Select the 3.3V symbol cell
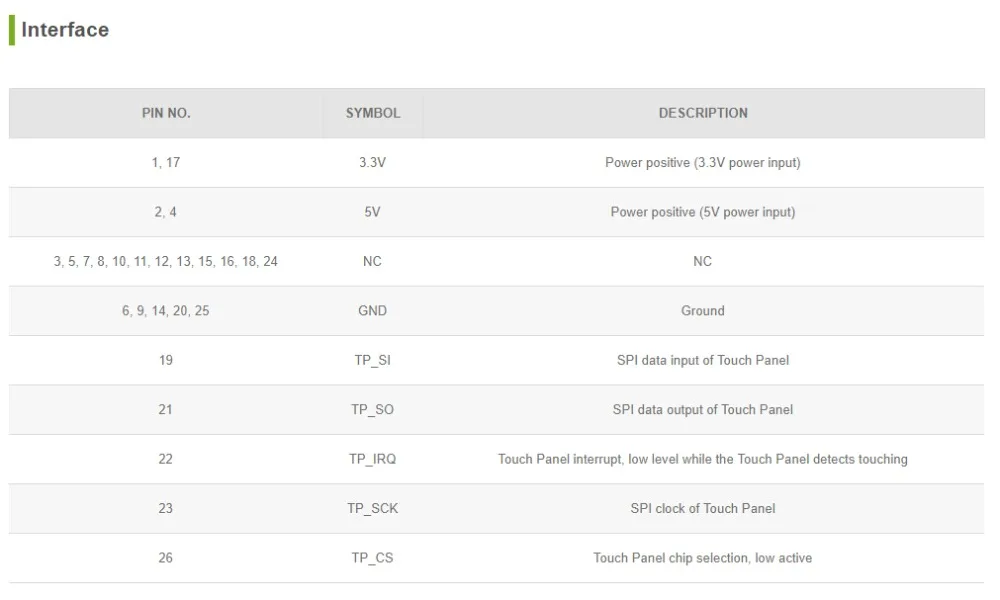 tap(372, 162)
